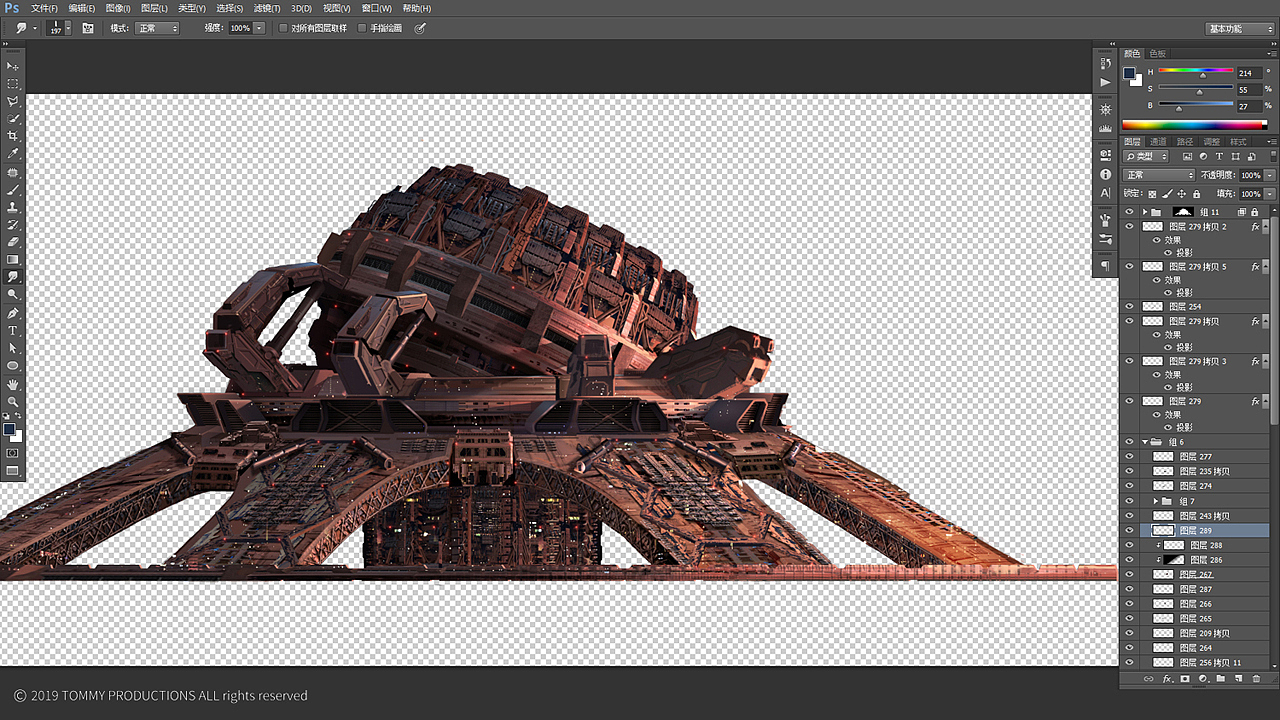Toggle the brush panel icon in options bar
1280x720 pixels.
[x=88, y=28]
